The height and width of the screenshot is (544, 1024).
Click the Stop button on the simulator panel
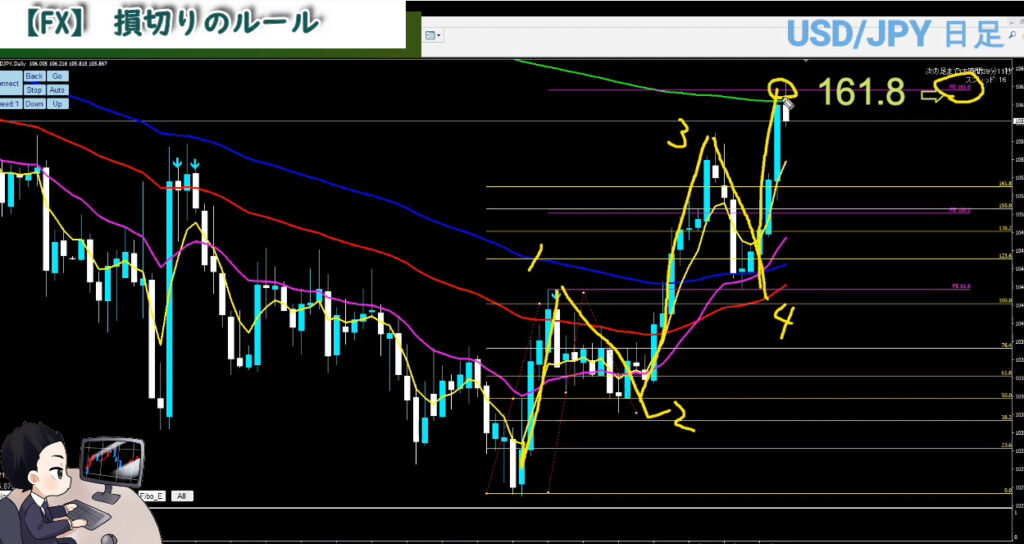(34, 90)
